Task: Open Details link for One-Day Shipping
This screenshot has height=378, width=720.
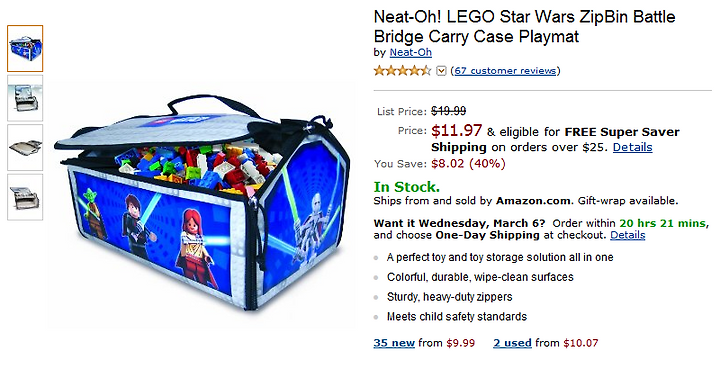Action: [x=627, y=235]
